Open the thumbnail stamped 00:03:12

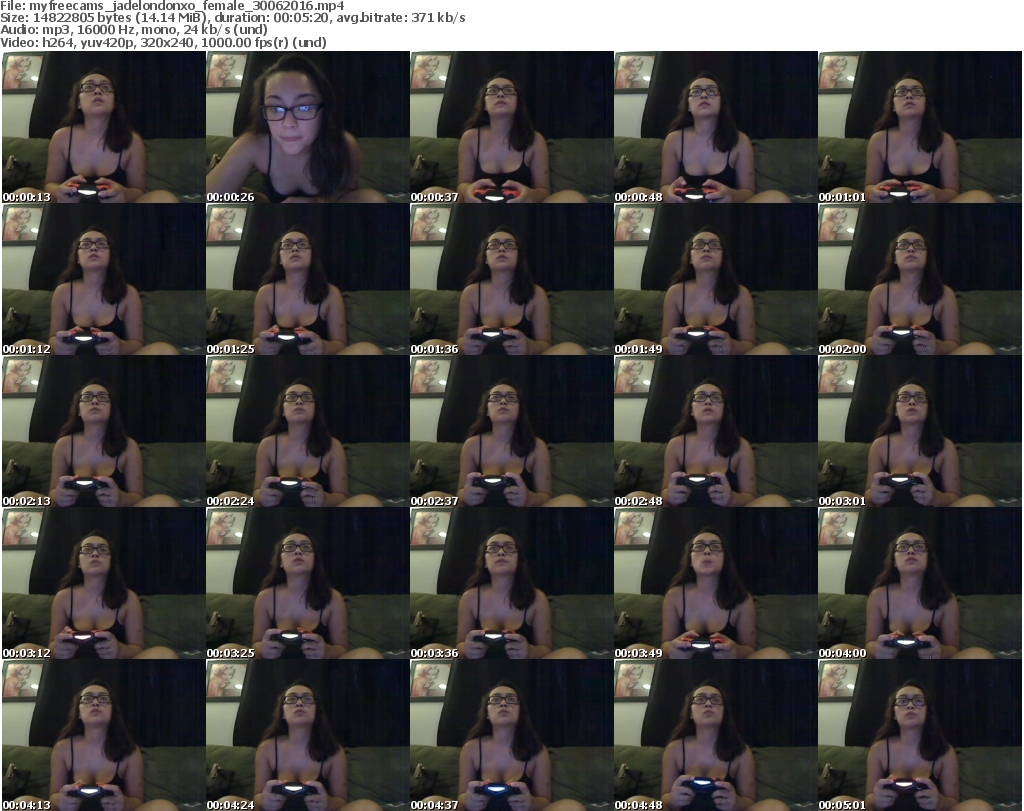pos(104,584)
